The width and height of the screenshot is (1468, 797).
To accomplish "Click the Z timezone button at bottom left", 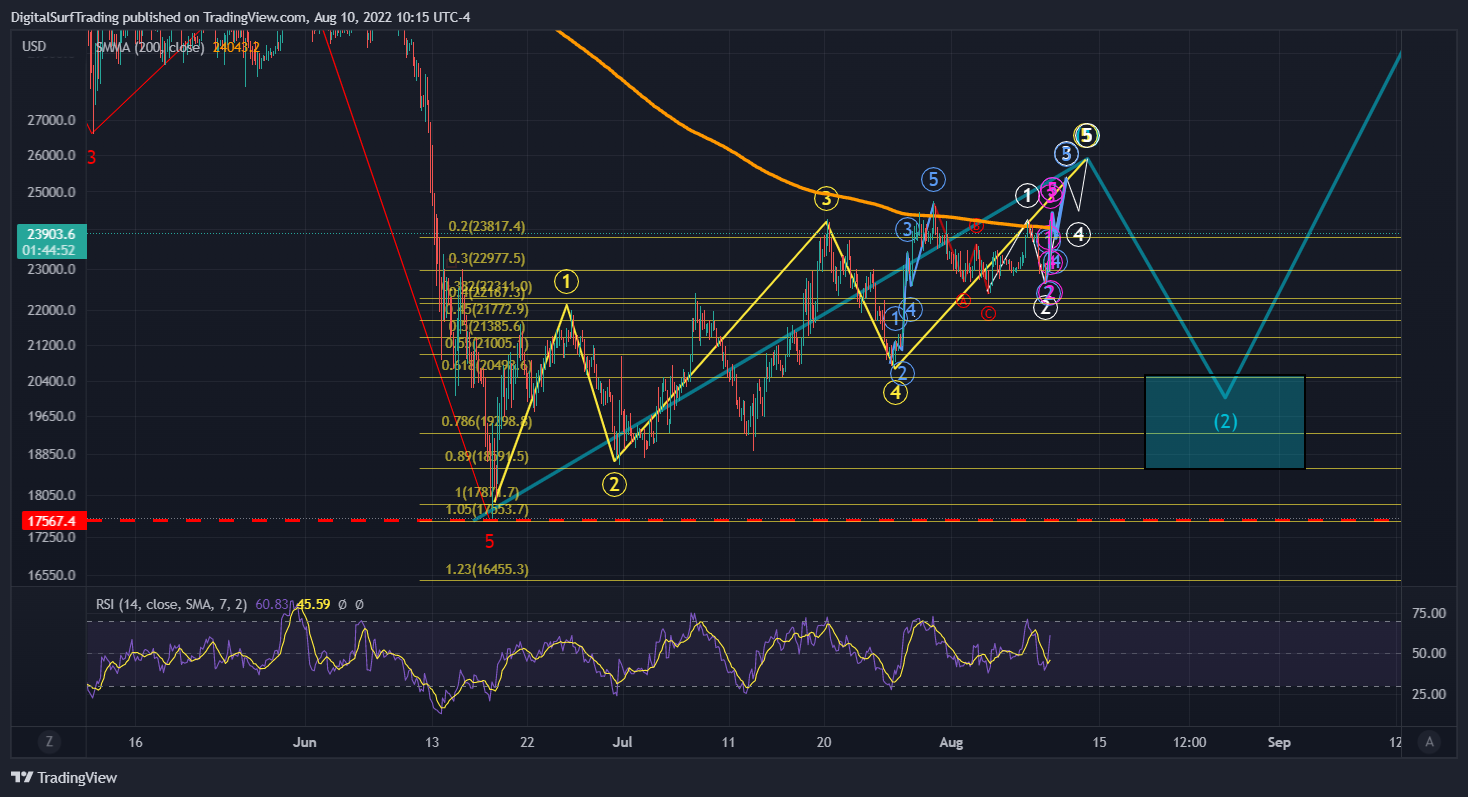I will pyautogui.click(x=48, y=741).
